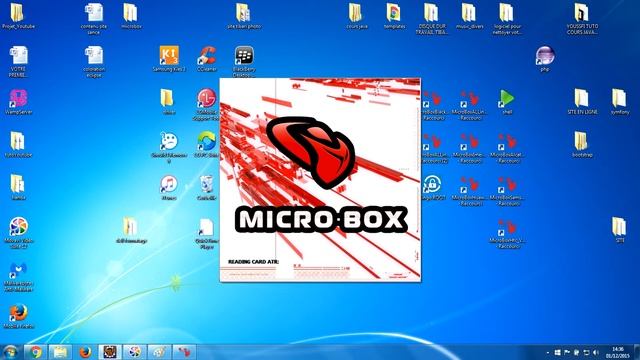The width and height of the screenshot is (640, 360).
Task: Open the MicroBoxAlcat... Raccourci shortcut
Action: point(507,148)
